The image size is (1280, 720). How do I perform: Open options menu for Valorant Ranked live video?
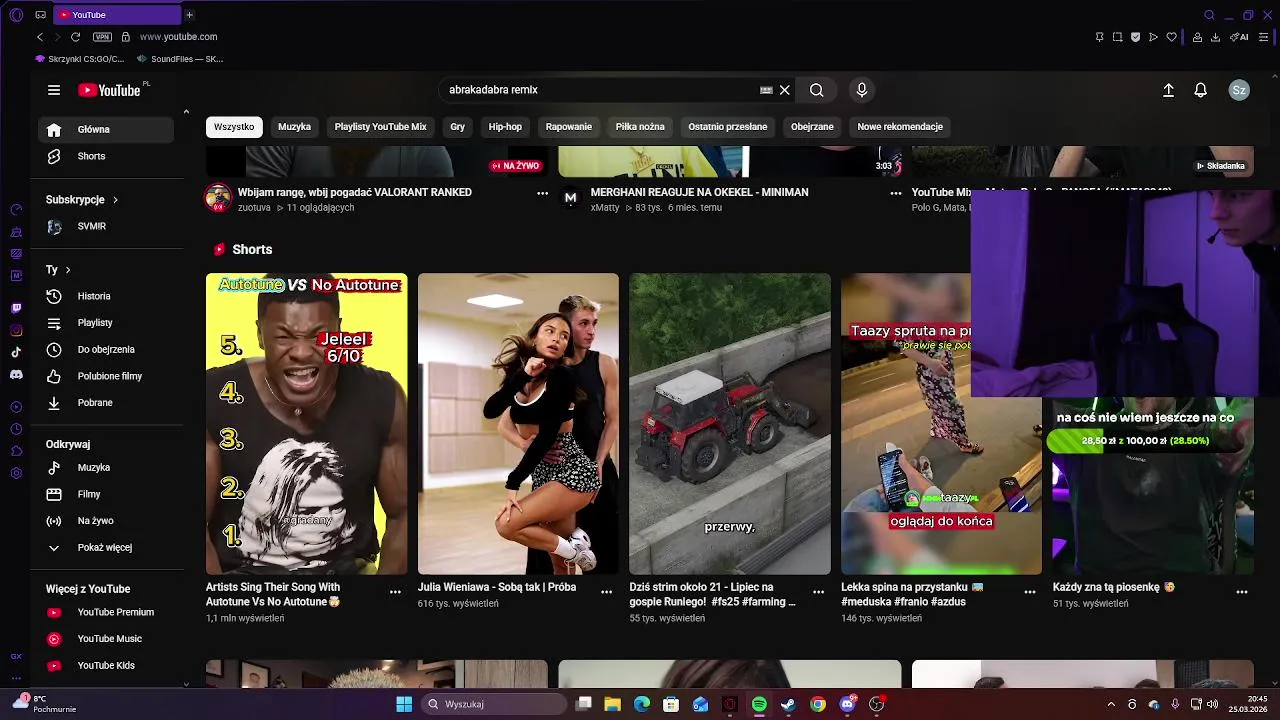click(x=543, y=193)
